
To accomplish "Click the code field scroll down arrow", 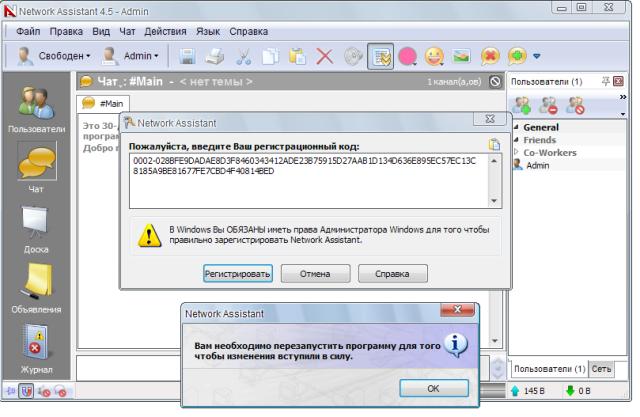I will (494, 201).
